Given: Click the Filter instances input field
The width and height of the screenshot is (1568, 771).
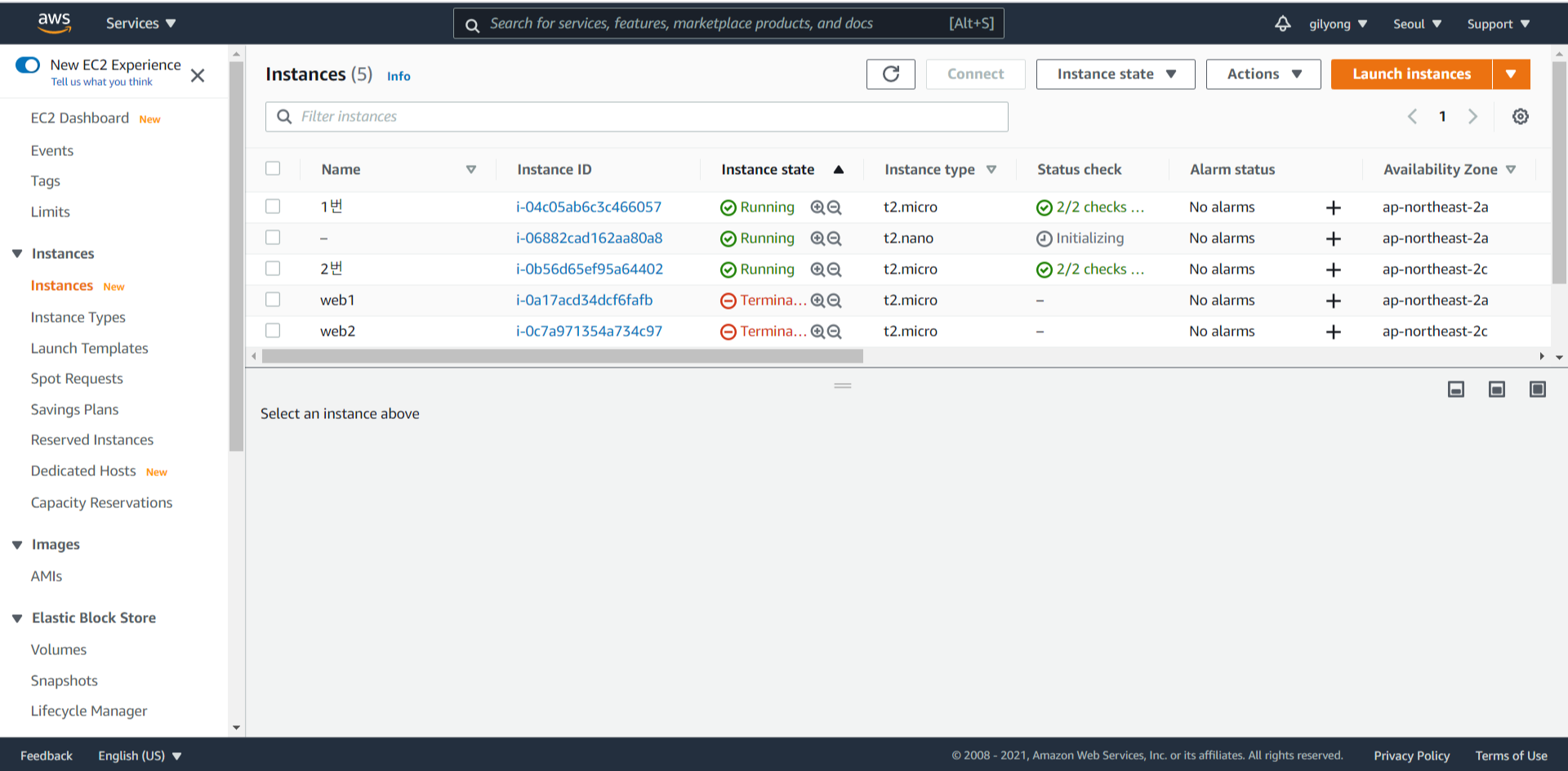Looking at the screenshot, I should pyautogui.click(x=637, y=117).
